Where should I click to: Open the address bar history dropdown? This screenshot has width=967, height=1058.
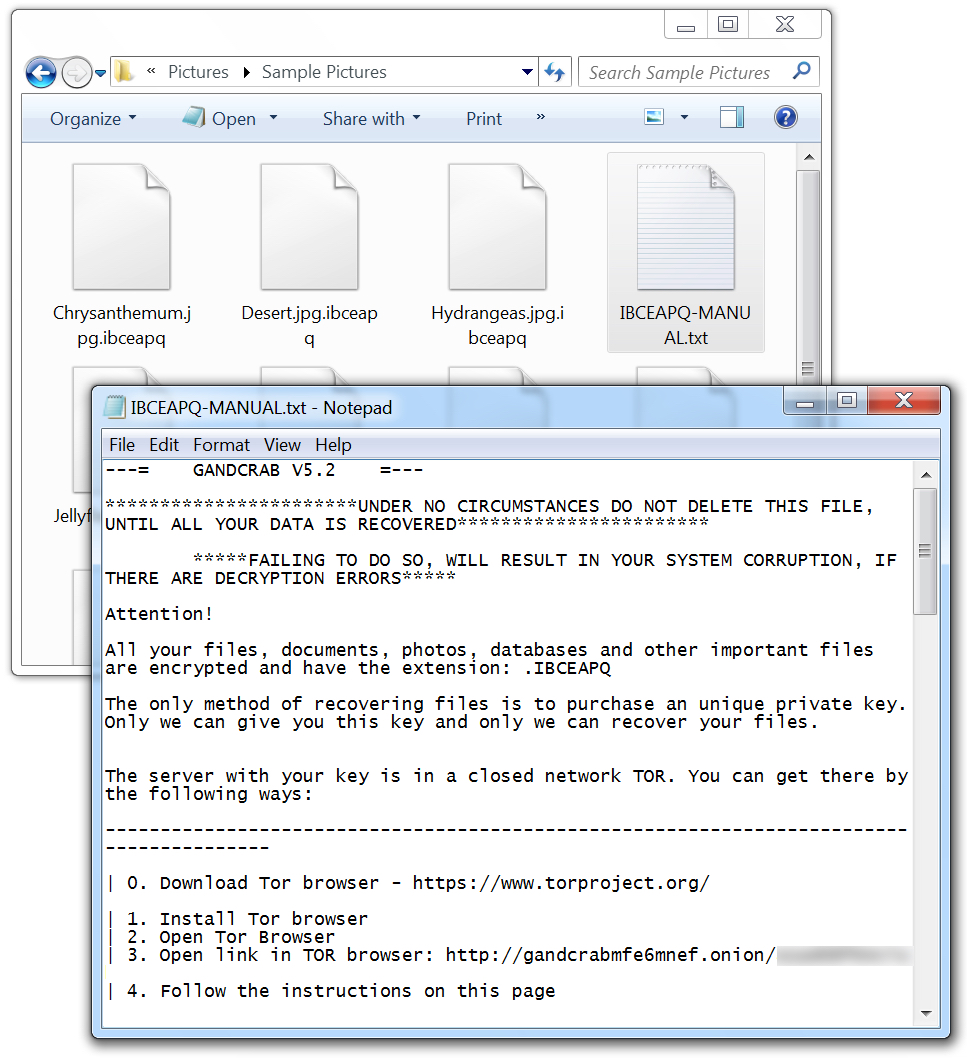tap(527, 72)
